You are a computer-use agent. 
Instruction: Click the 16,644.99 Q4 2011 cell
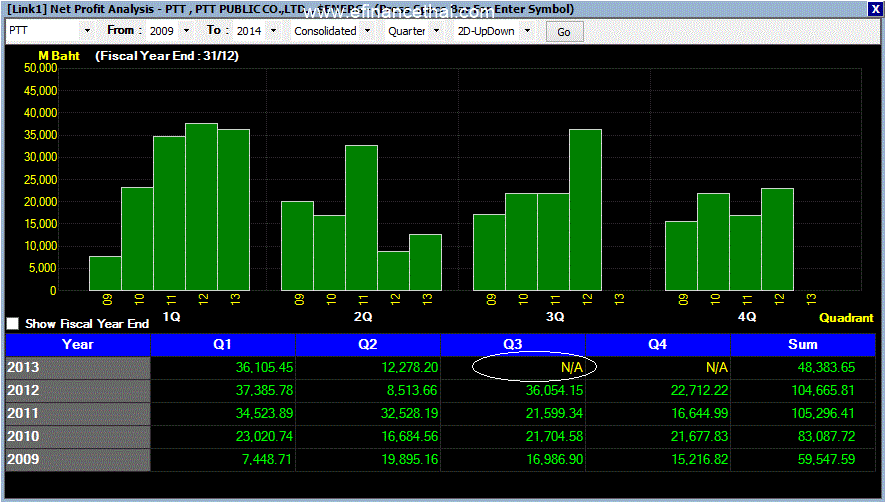(658, 414)
